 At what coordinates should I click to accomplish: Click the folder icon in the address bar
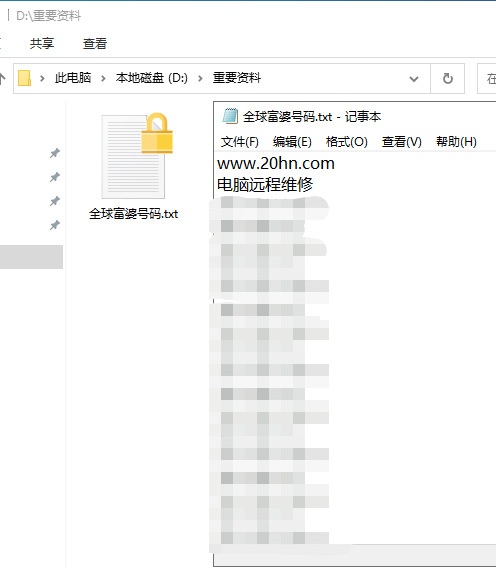point(24,78)
